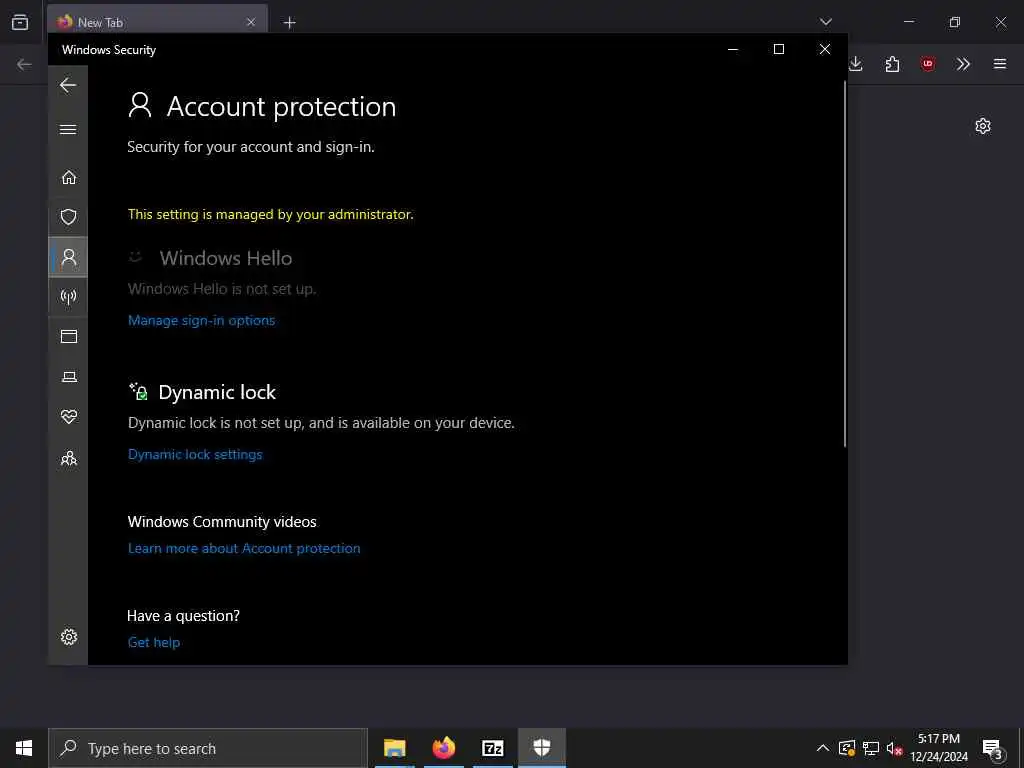The height and width of the screenshot is (768, 1024).
Task: Open the Firefox application menu
Action: pos(1000,64)
